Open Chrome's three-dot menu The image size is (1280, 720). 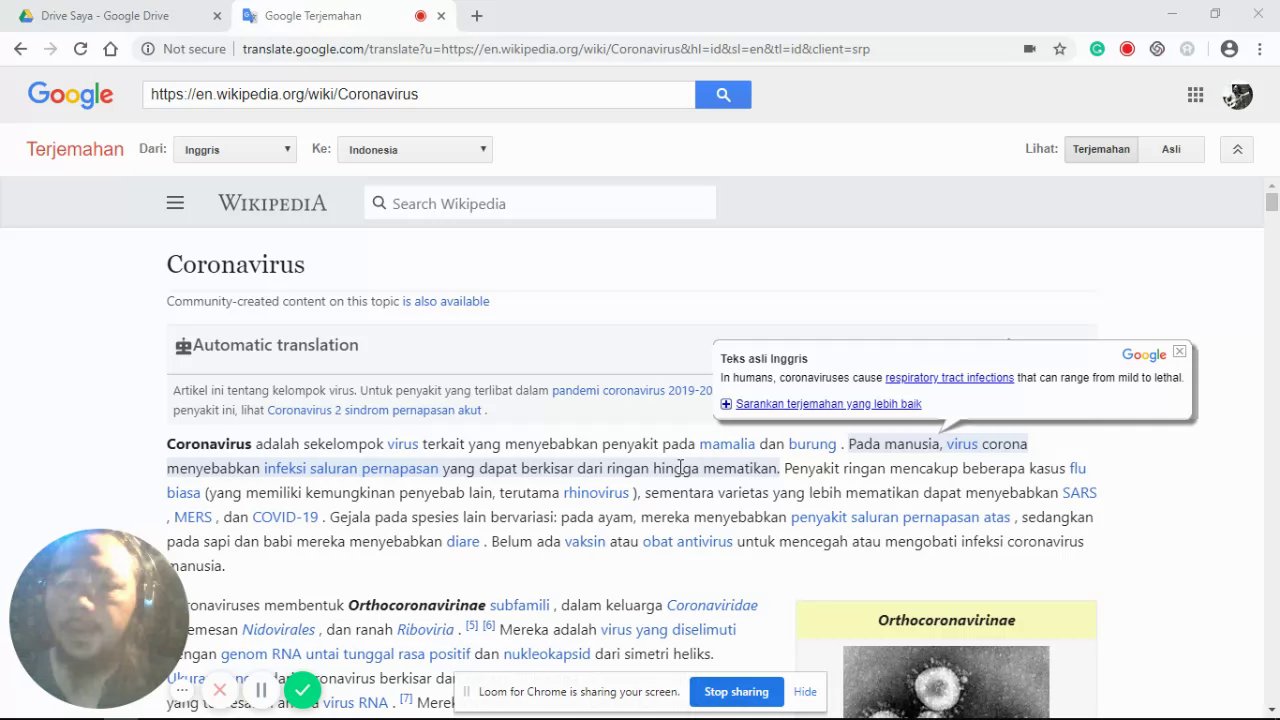(x=1259, y=48)
